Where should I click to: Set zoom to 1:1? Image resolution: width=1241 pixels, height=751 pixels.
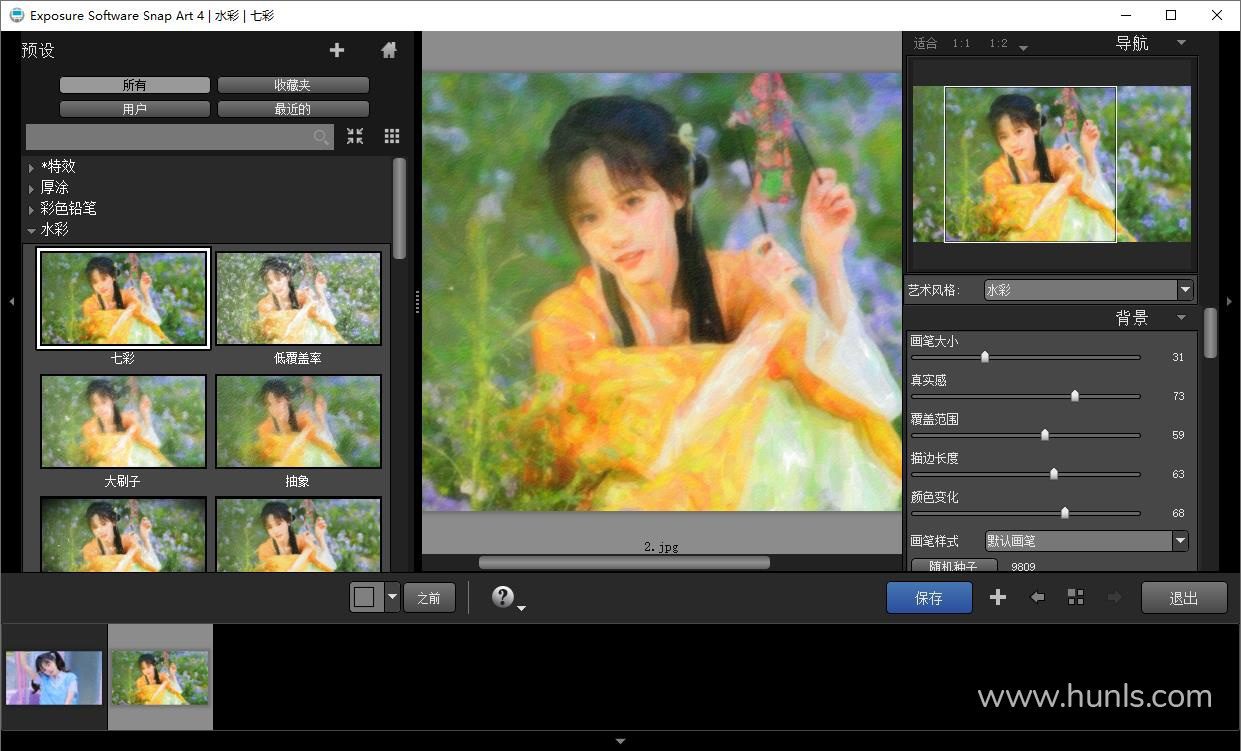point(961,43)
